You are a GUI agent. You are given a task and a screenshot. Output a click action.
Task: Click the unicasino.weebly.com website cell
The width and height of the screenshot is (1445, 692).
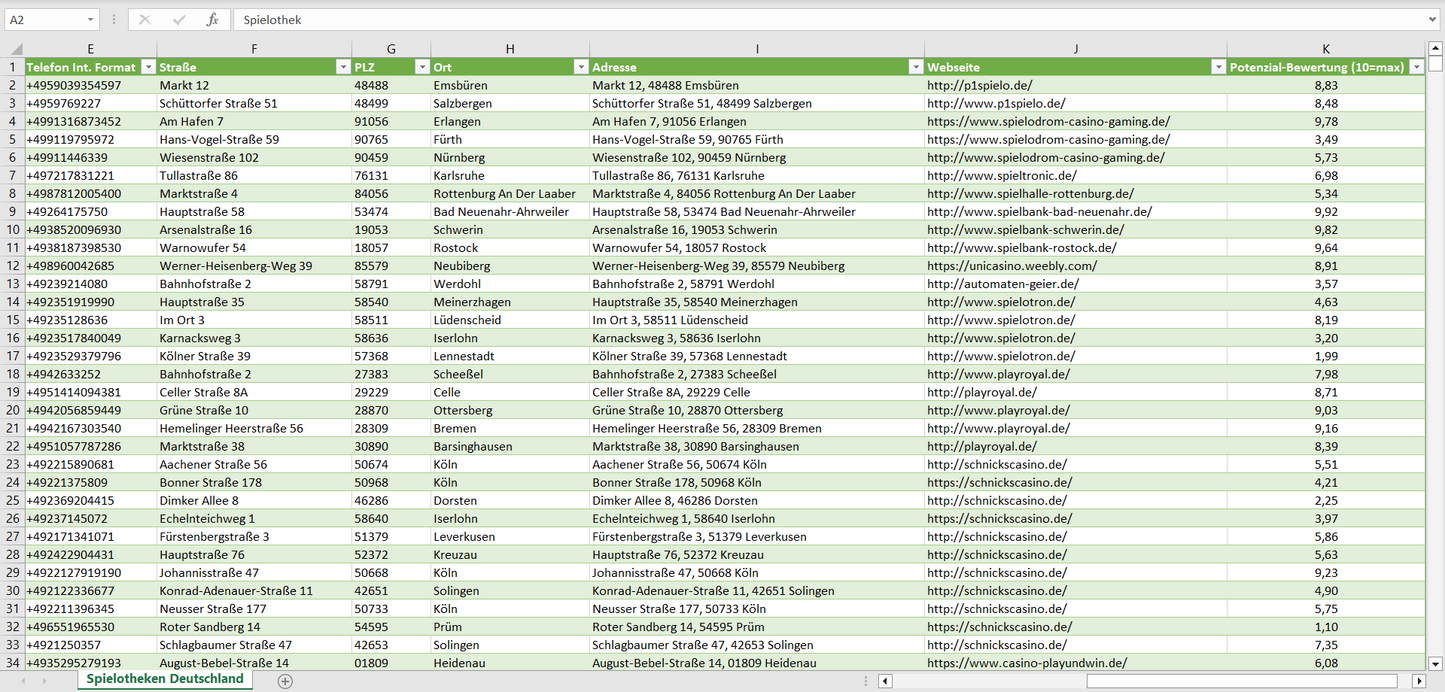[1011, 266]
